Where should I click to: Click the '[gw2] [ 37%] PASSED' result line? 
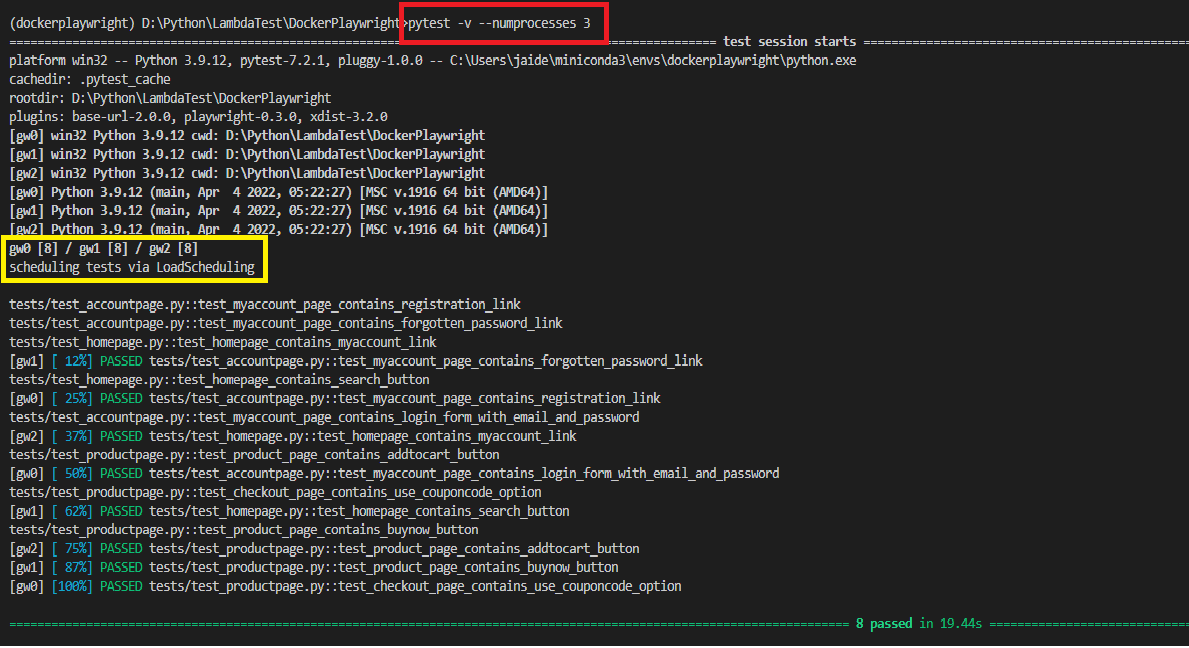click(293, 437)
